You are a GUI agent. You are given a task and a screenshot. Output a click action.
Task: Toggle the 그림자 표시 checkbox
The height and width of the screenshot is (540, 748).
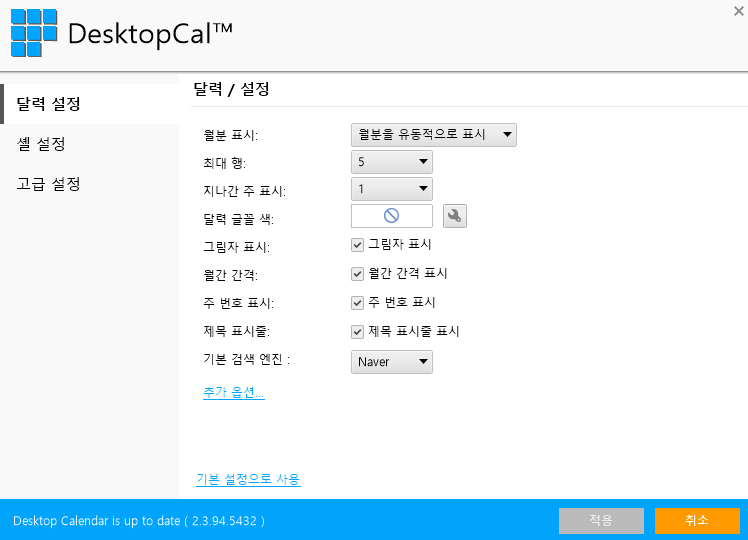coord(357,245)
